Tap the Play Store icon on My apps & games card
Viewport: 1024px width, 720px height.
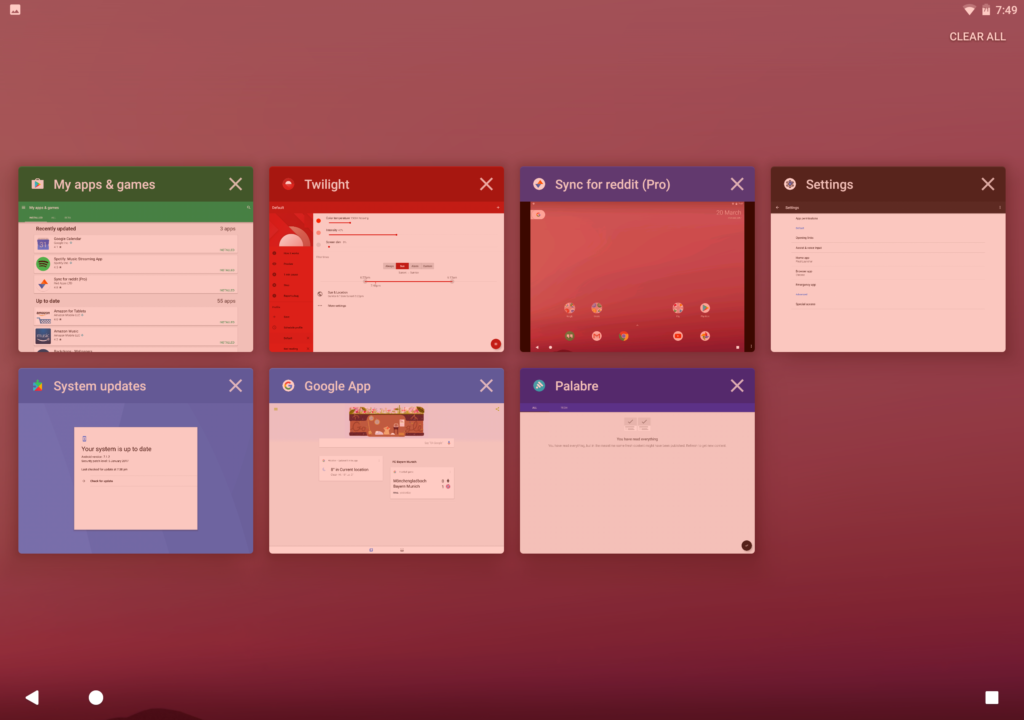tap(37, 184)
